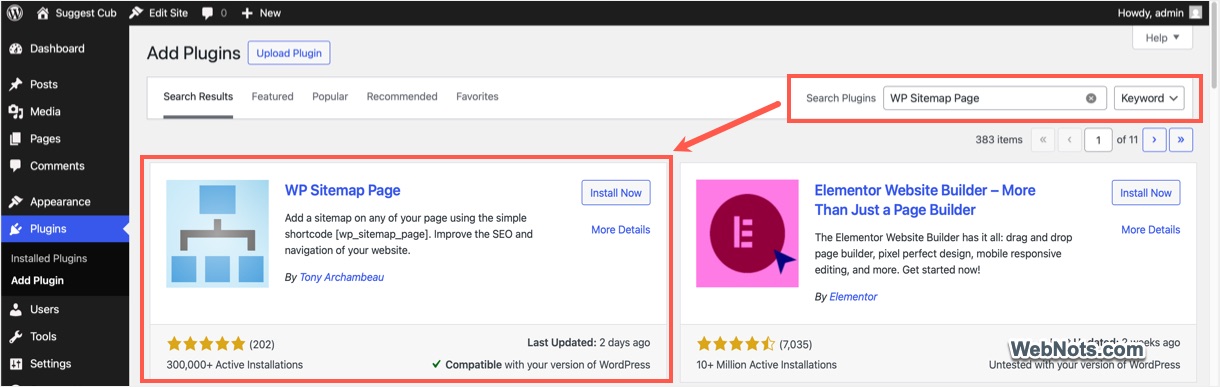This screenshot has height=387, width=1220.
Task: Open the WordPress logo menu
Action: pyautogui.click(x=15, y=13)
